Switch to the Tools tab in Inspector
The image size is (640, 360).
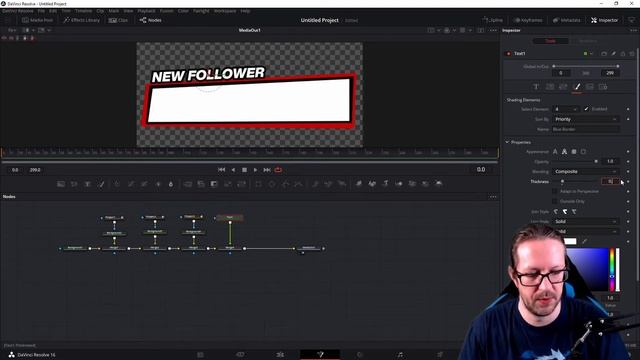click(551, 41)
